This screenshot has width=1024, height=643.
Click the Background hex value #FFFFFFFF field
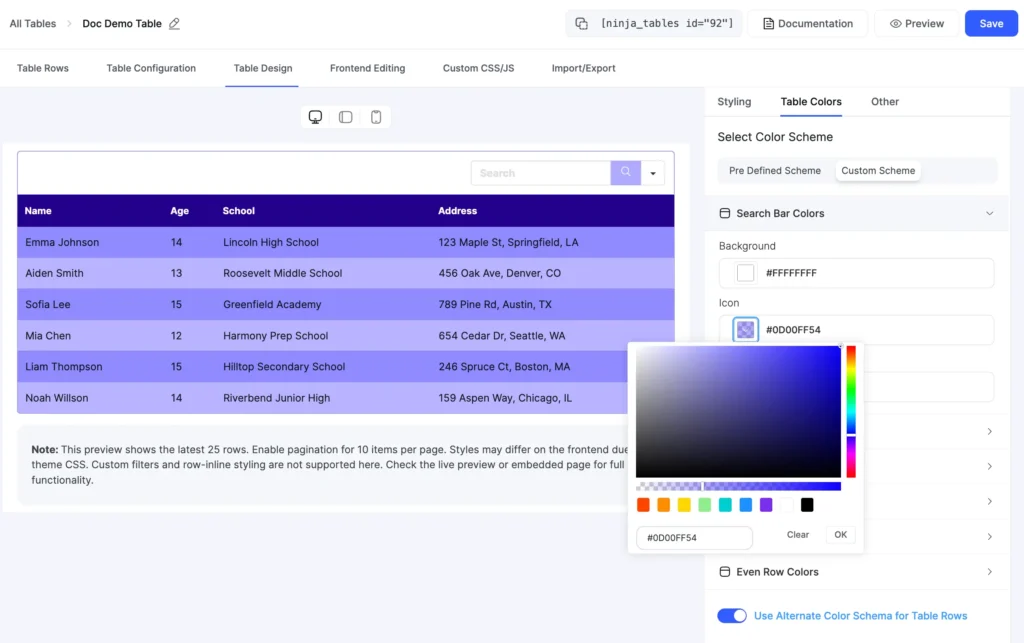point(856,273)
